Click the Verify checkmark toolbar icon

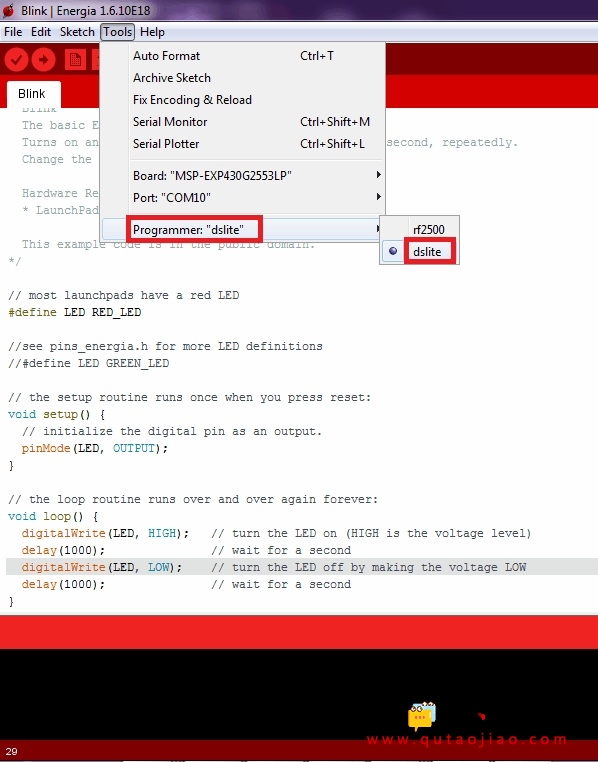(16, 60)
